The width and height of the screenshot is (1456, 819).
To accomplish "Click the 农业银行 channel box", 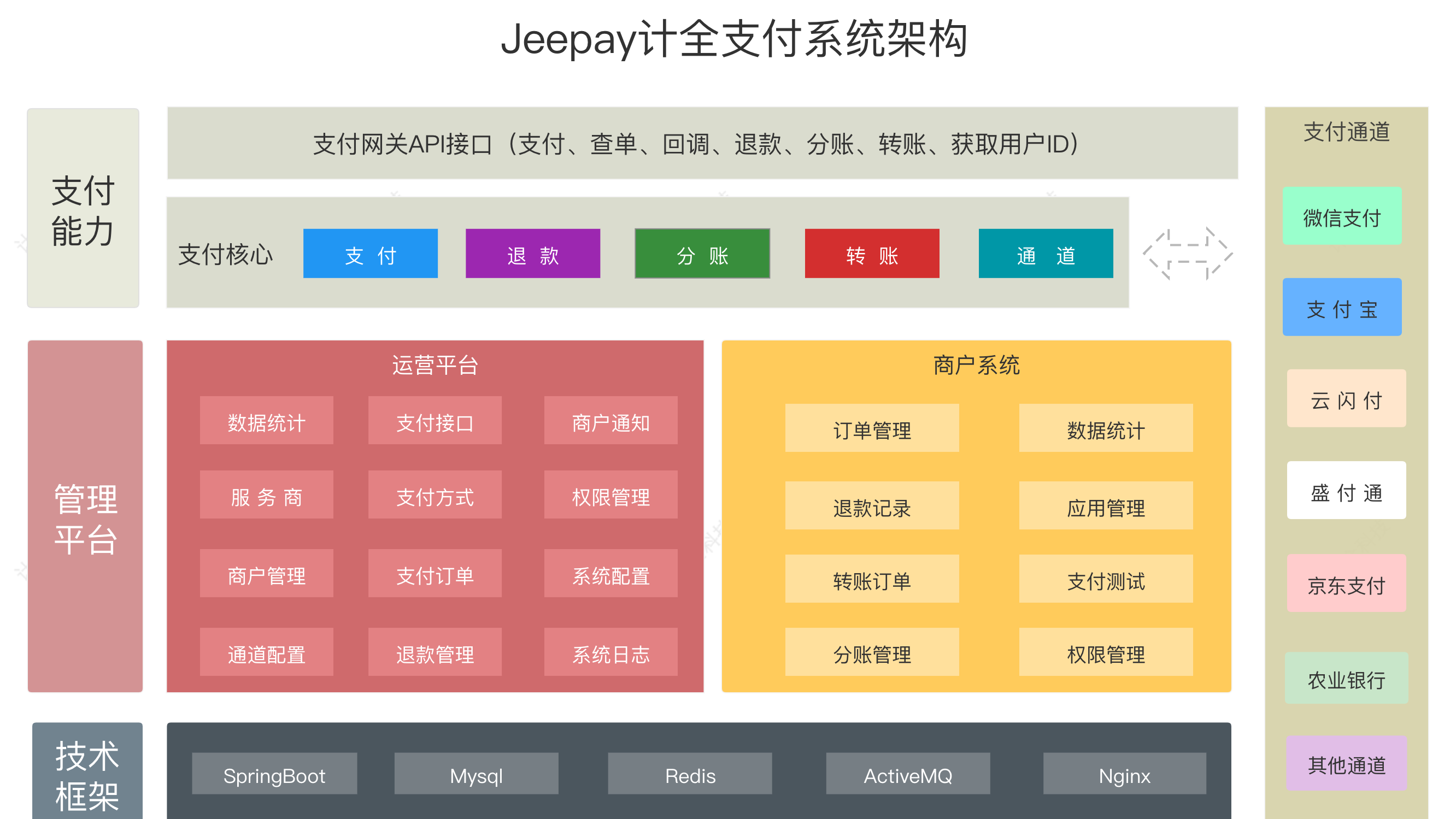I will [x=1346, y=678].
